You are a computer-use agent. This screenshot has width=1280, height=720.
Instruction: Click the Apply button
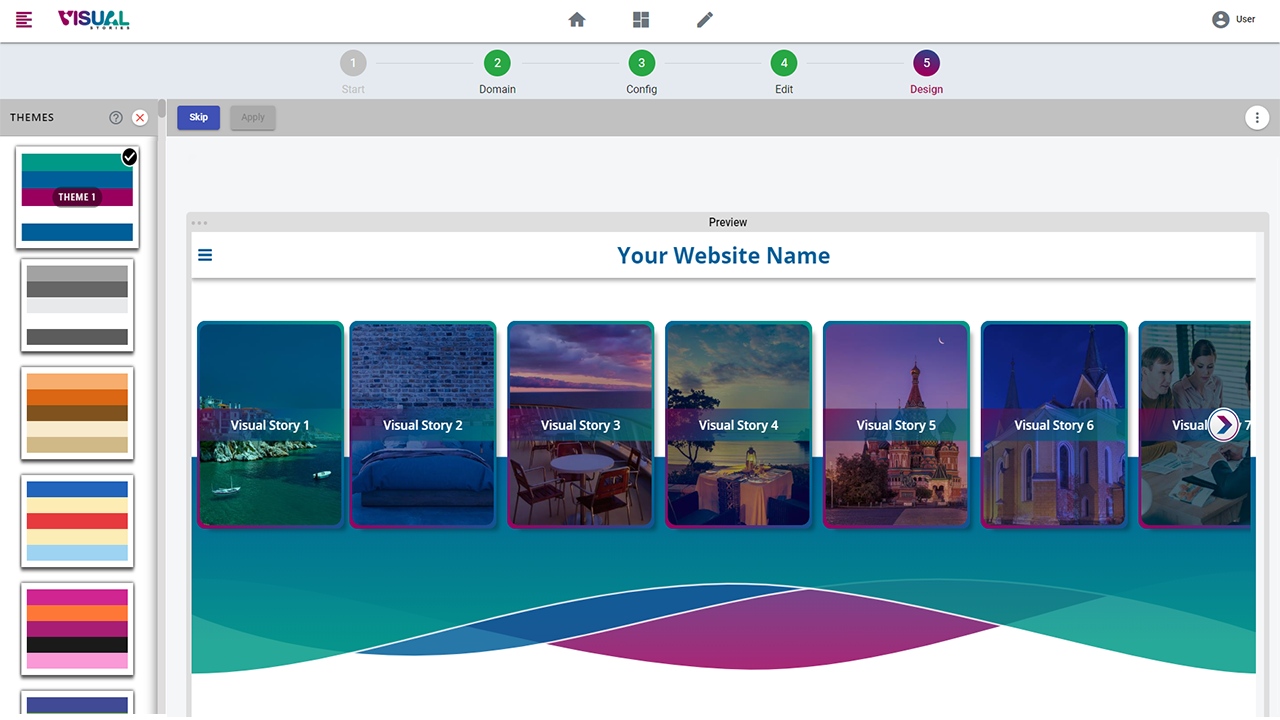[x=253, y=117]
